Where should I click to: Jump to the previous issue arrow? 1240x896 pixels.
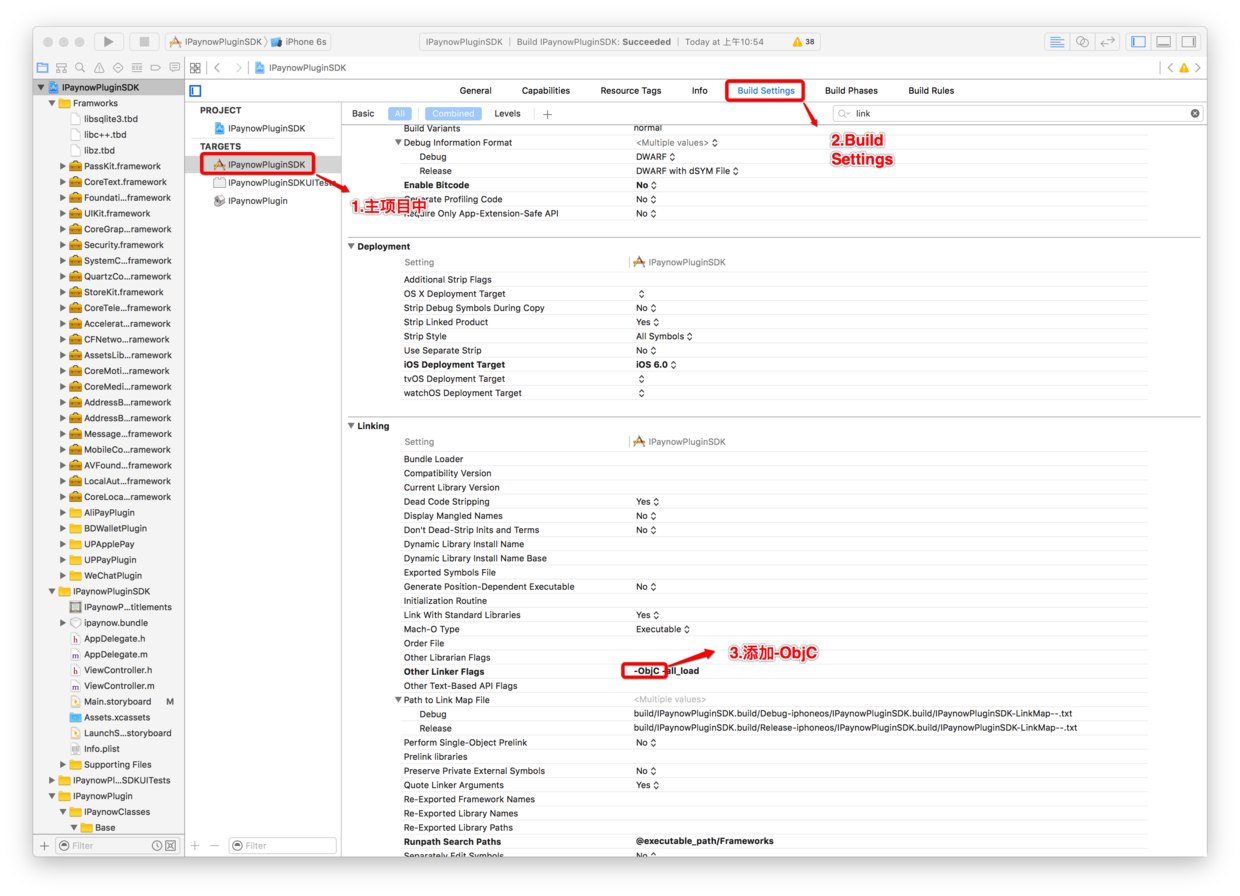pyautogui.click(x=1170, y=68)
